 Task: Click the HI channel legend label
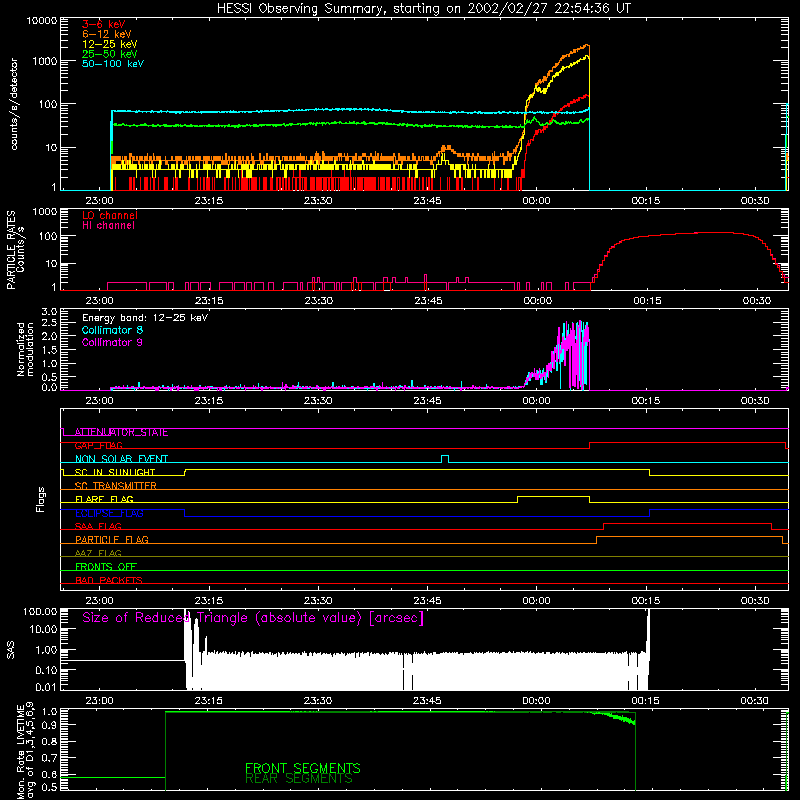[x=109, y=226]
